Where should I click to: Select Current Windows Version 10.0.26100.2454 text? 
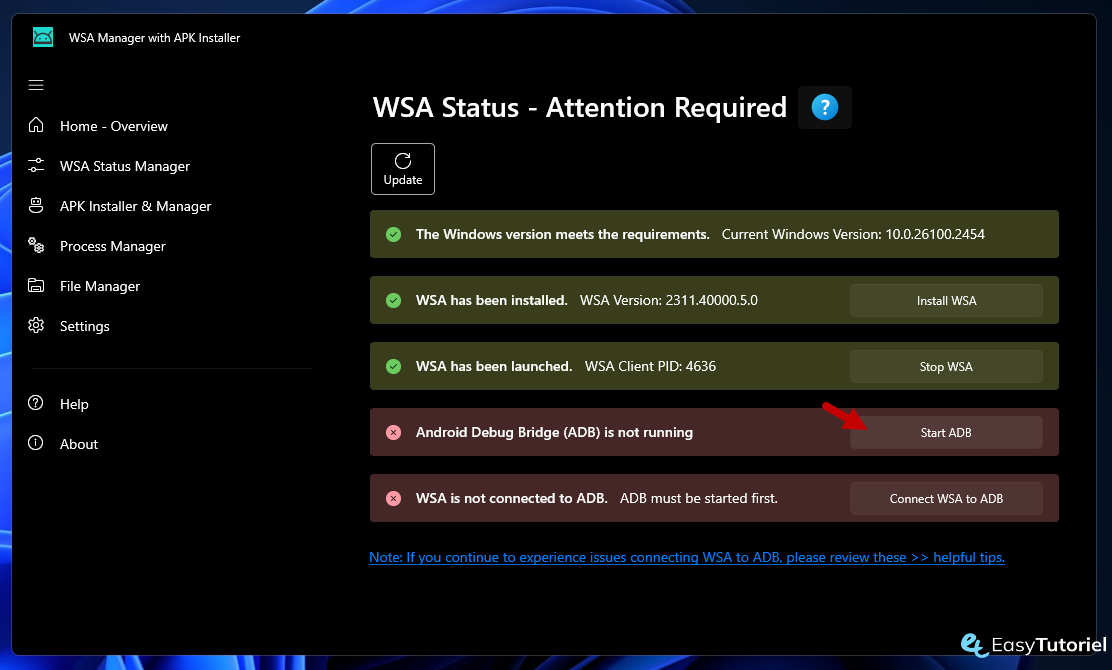[853, 234]
